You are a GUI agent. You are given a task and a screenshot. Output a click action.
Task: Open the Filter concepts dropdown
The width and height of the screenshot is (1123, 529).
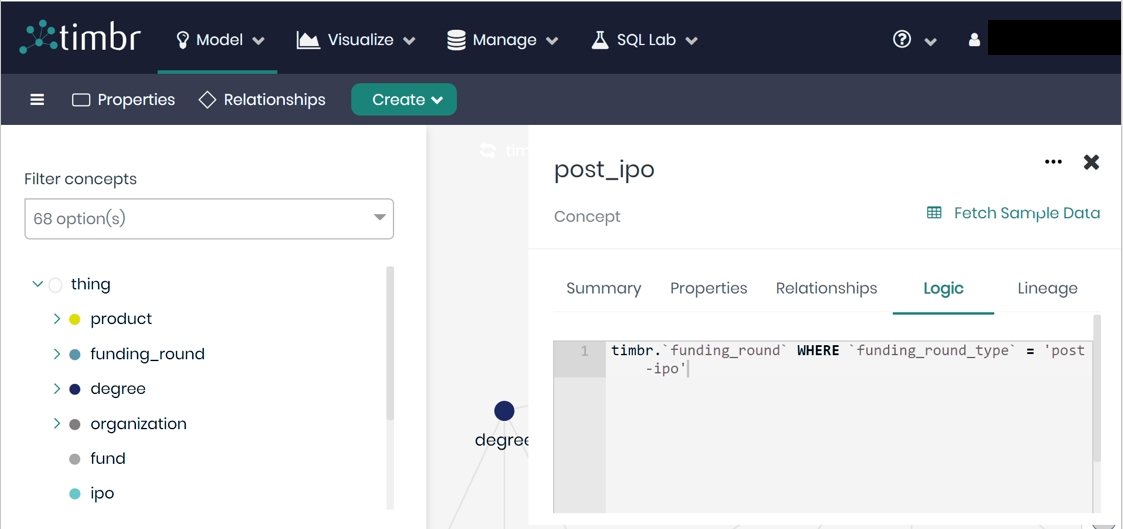(209, 219)
